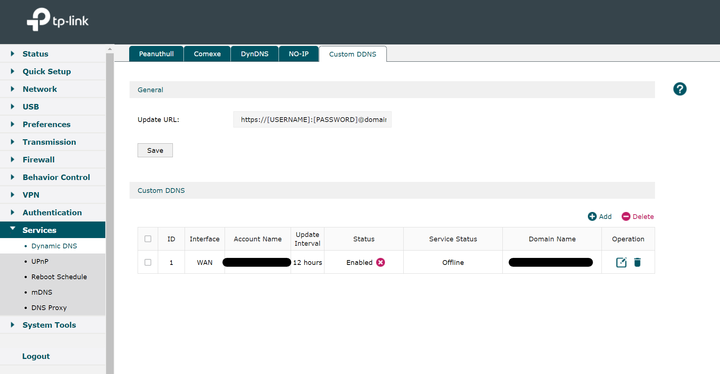The image size is (720, 374).
Task: Click the ID column header
Action: pos(171,239)
